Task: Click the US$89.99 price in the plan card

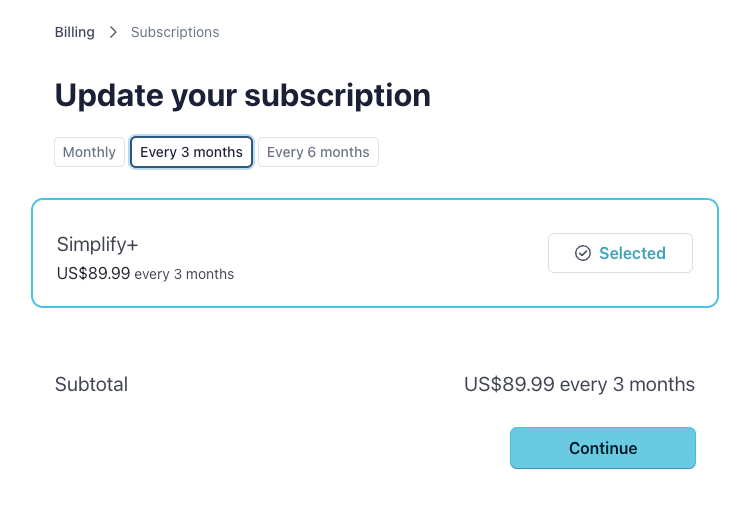Action: (x=93, y=273)
